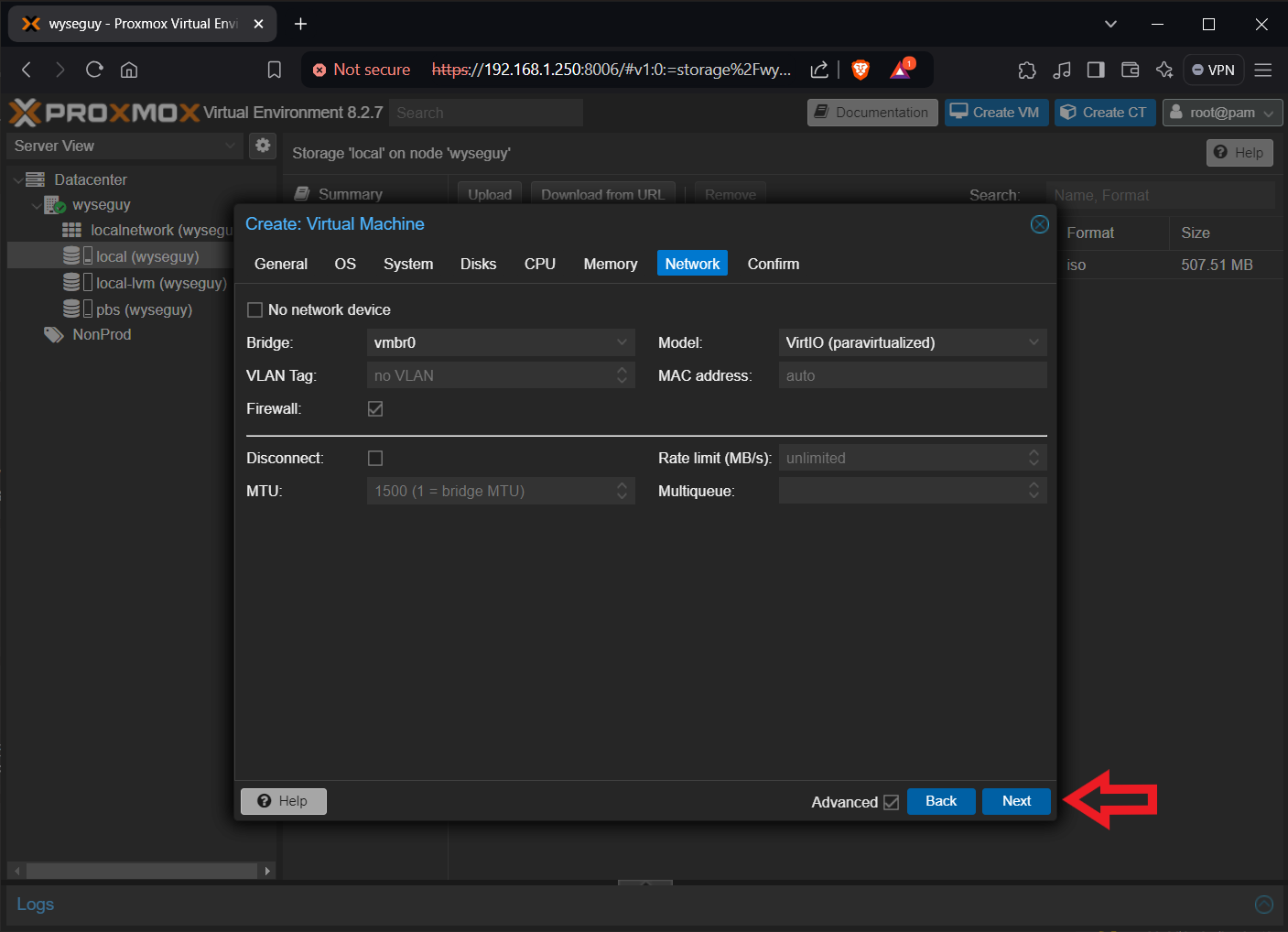Switch to the General tab
The image size is (1288, 932).
tap(281, 264)
